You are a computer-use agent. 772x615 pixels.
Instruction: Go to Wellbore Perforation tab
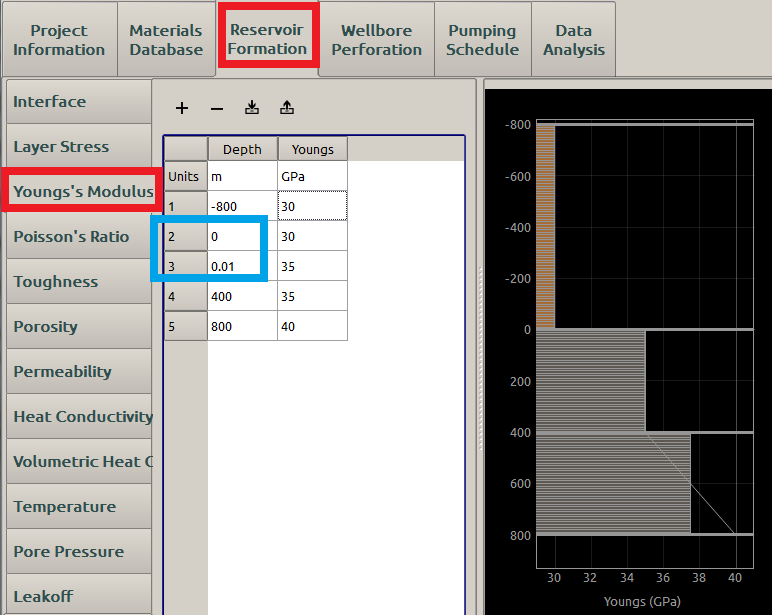click(x=377, y=40)
